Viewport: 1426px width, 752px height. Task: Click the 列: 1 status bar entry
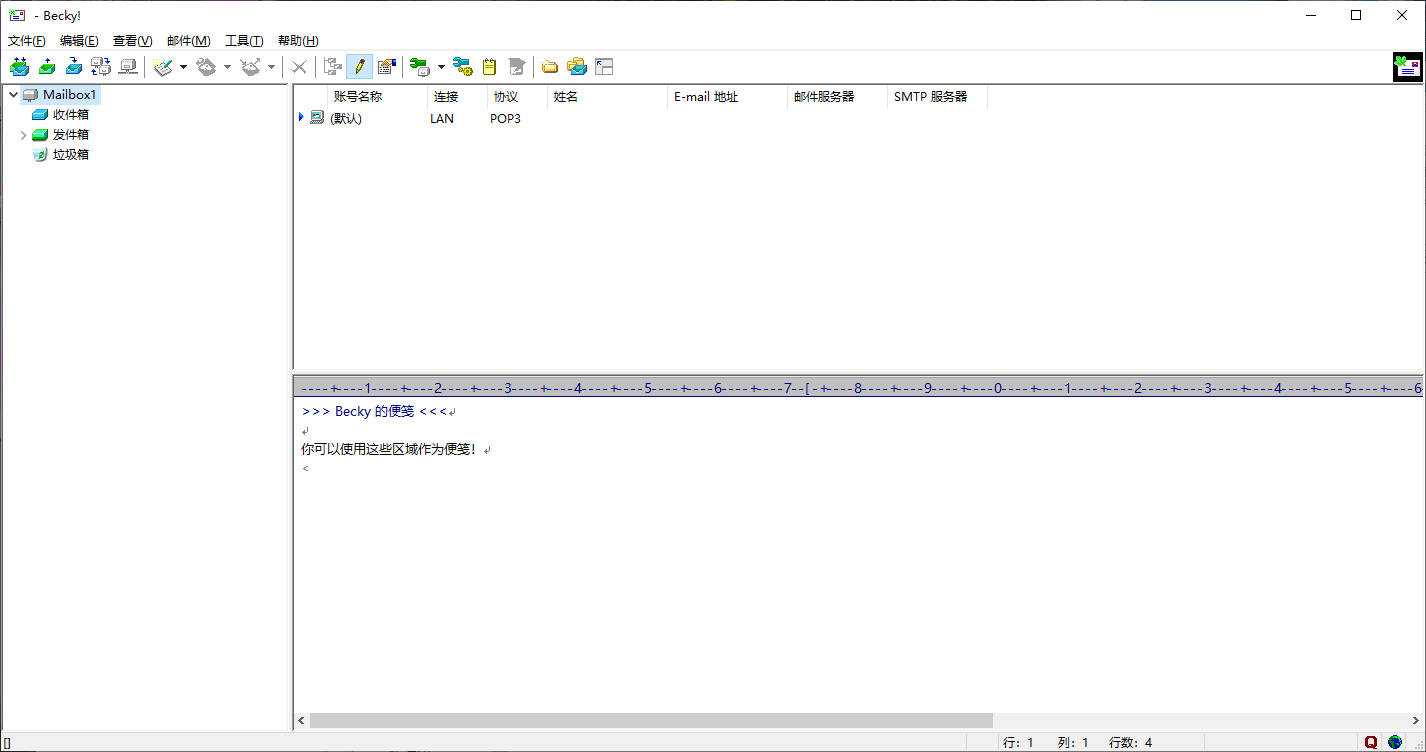point(1073,743)
